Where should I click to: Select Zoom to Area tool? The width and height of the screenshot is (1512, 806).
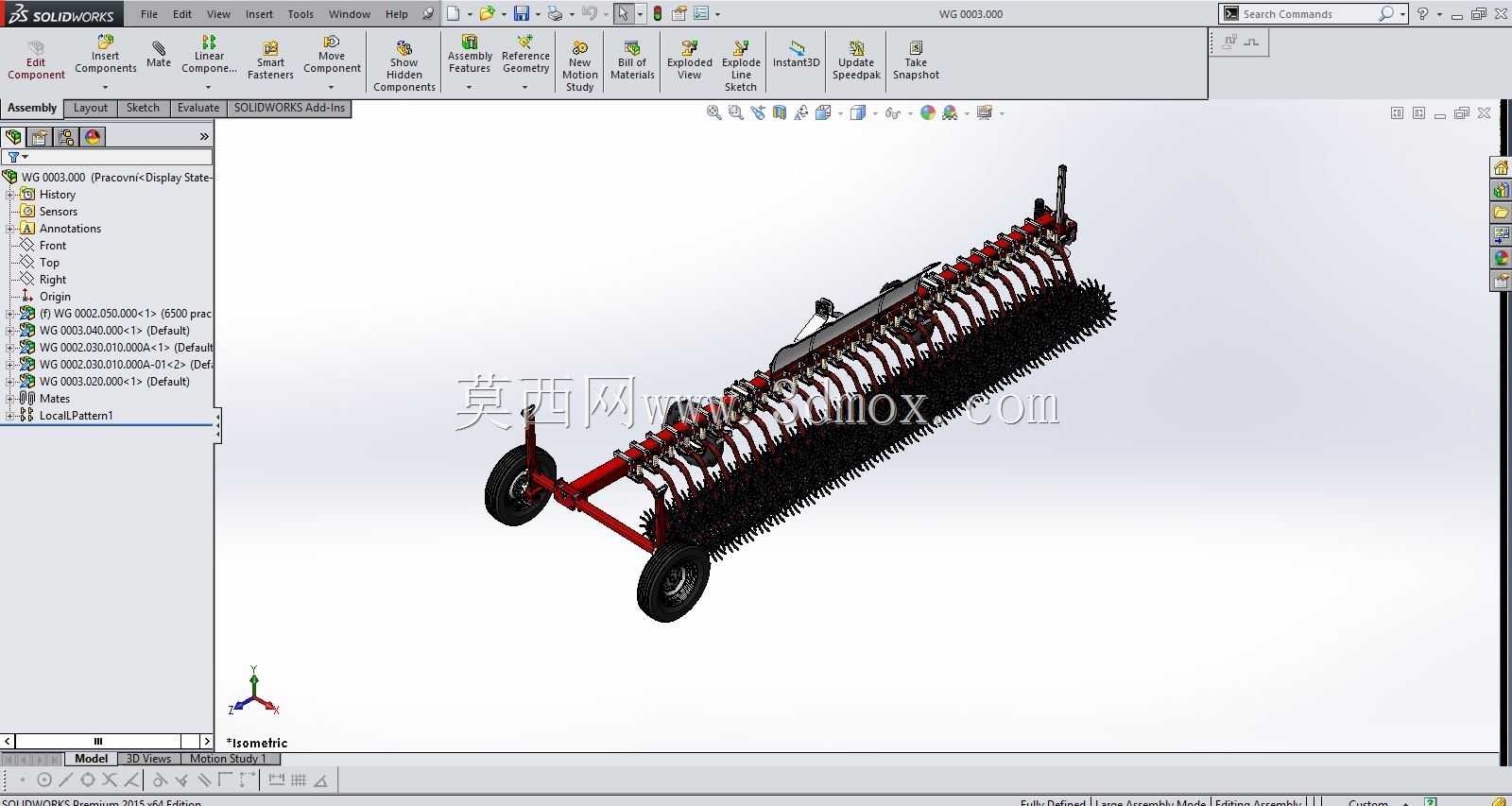(x=736, y=113)
